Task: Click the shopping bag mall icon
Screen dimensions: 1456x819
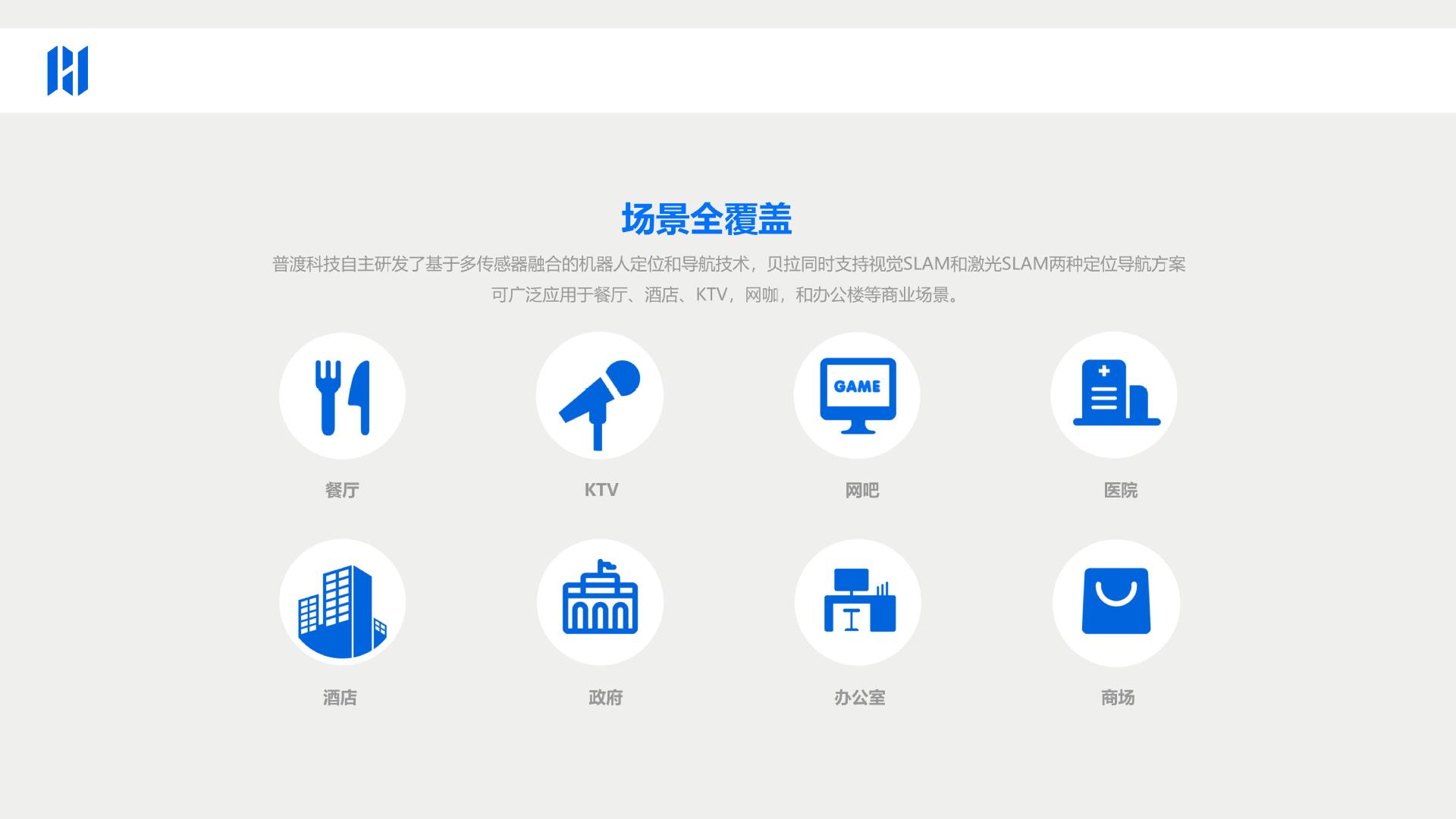Action: pyautogui.click(x=1116, y=602)
